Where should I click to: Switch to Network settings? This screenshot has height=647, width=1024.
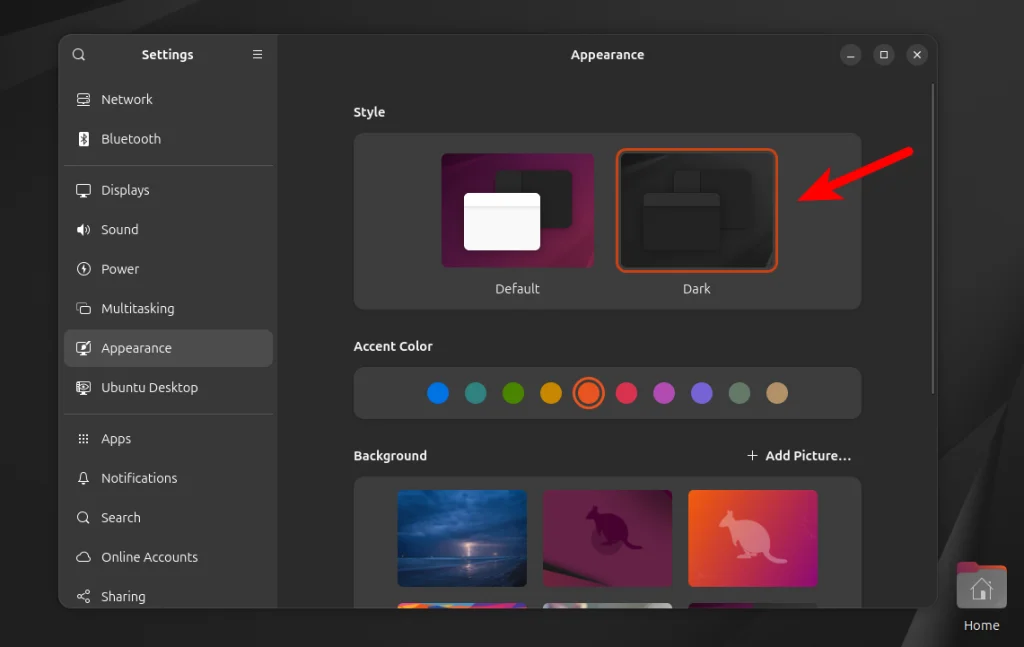(x=82, y=99)
